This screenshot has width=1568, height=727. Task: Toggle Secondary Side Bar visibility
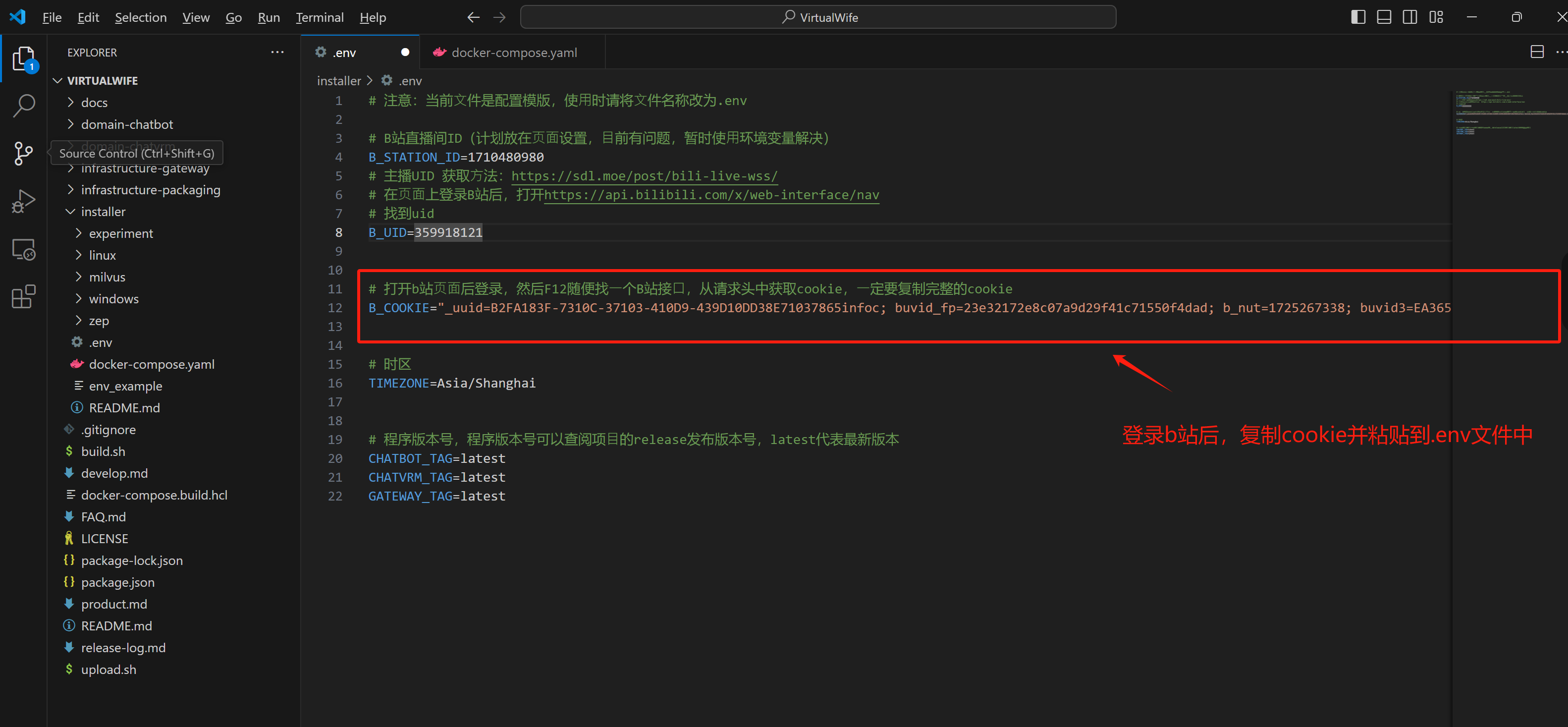coord(1409,17)
